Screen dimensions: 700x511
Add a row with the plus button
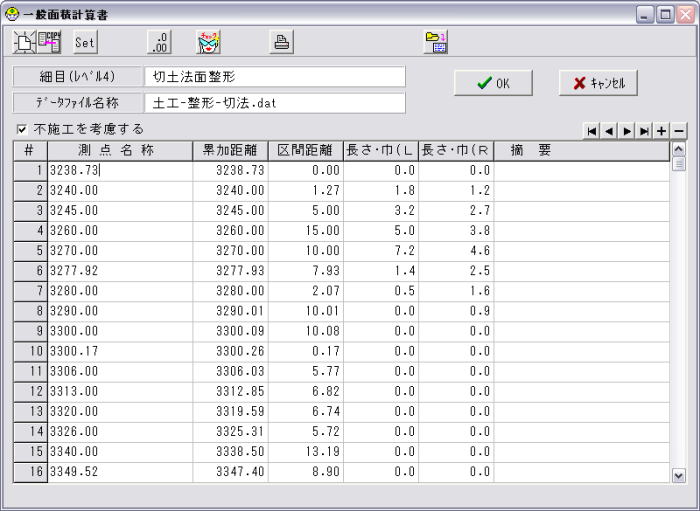tap(661, 131)
